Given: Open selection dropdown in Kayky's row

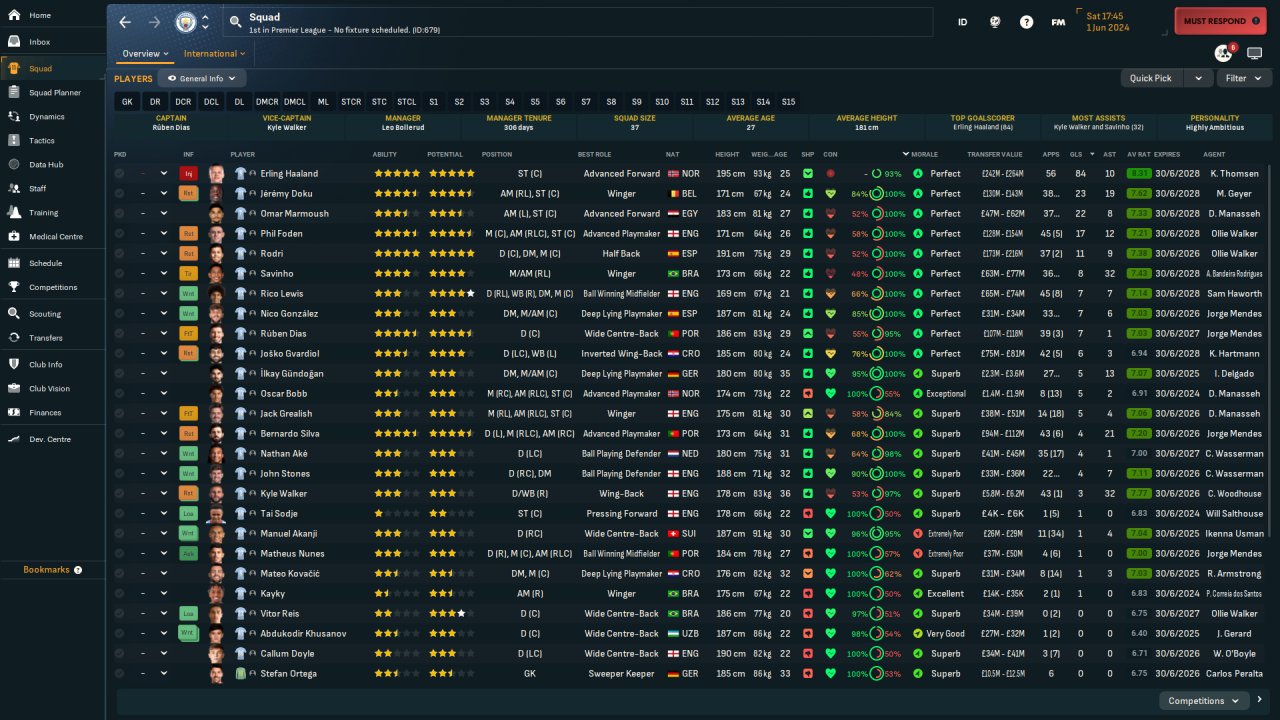Looking at the screenshot, I should tap(164, 593).
